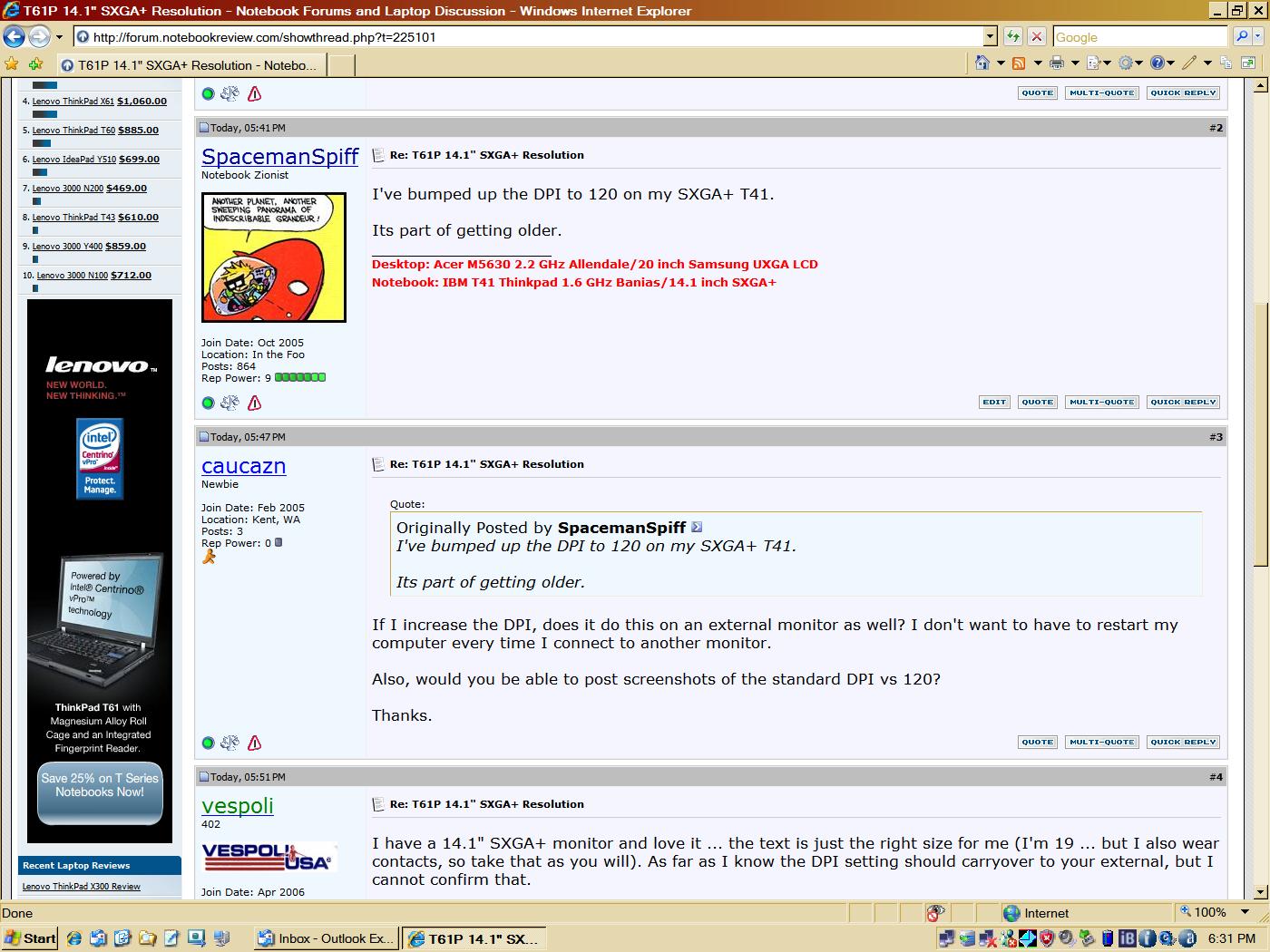This screenshot has height=952, width=1270.
Task: Click QUICK REPLY in caucazn's post
Action: tap(1183, 743)
